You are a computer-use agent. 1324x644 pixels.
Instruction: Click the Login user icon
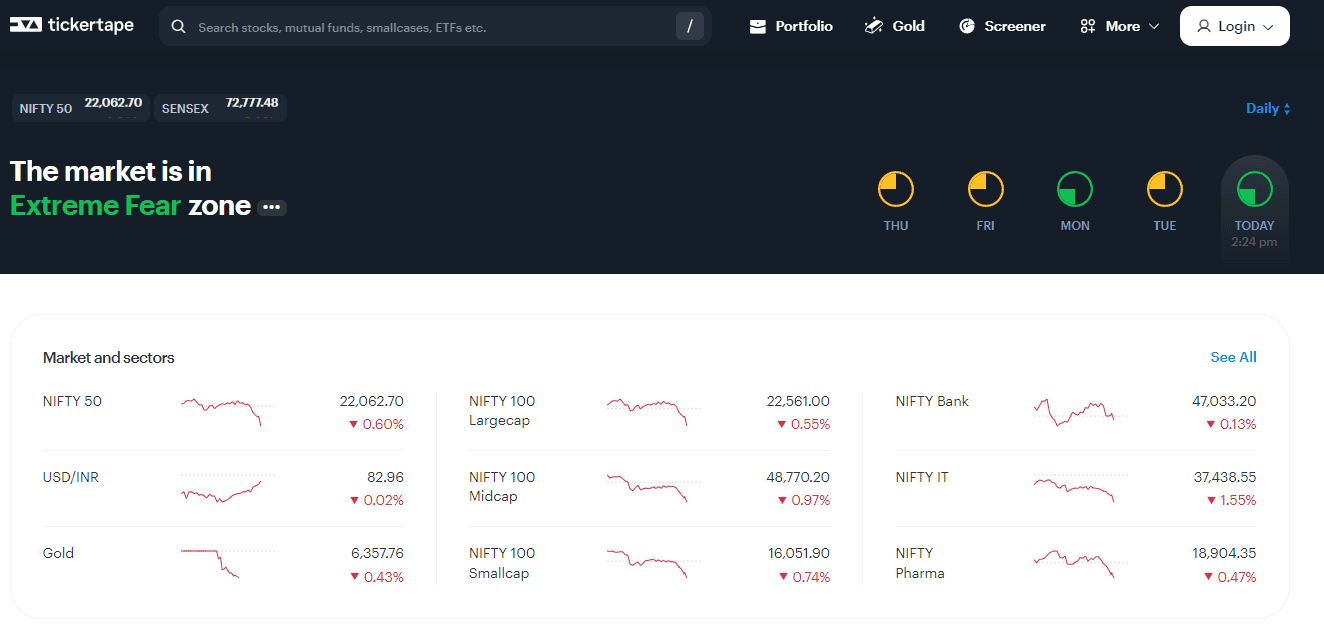tap(1204, 26)
